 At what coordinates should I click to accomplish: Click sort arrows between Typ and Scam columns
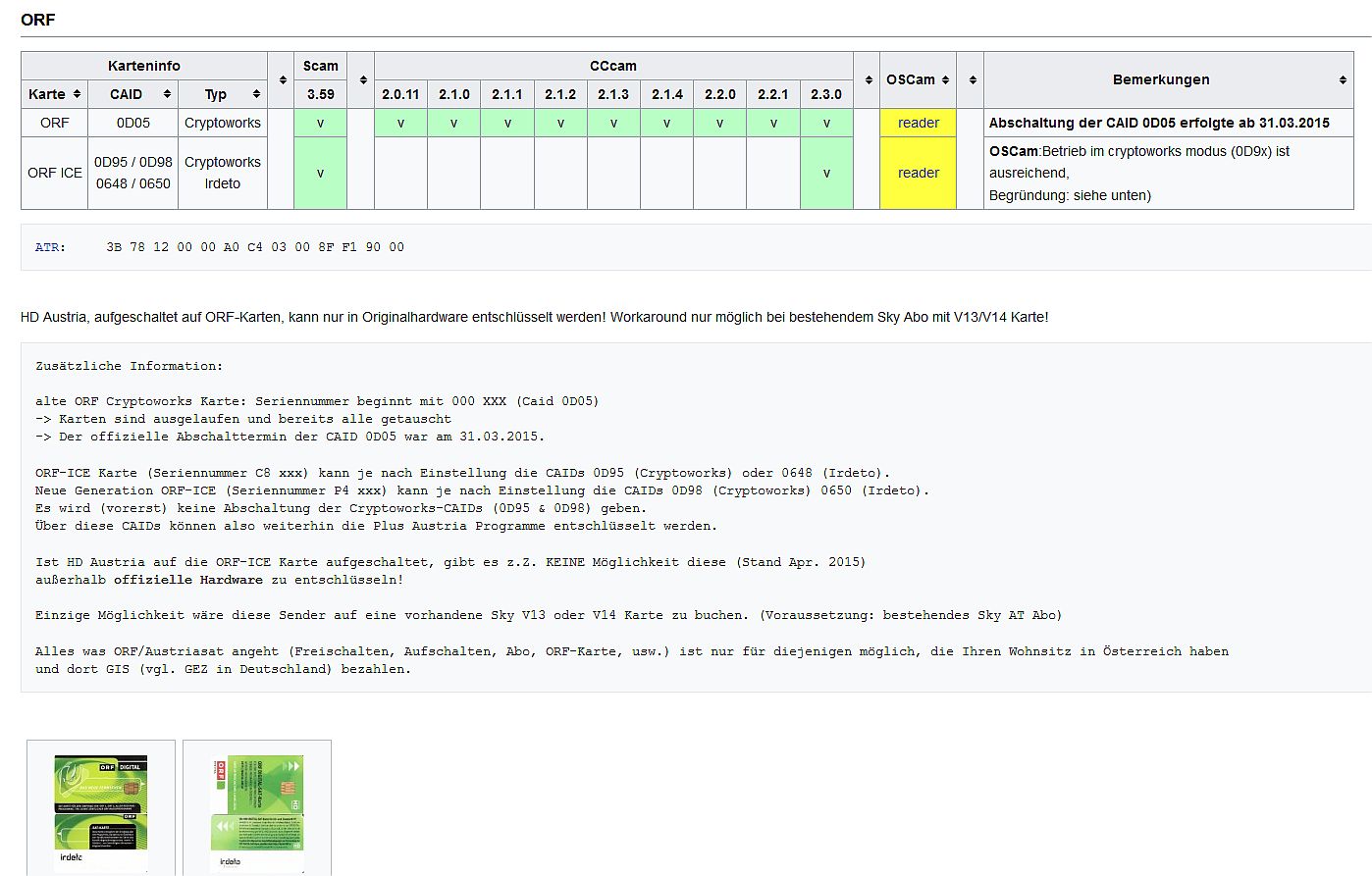282,79
